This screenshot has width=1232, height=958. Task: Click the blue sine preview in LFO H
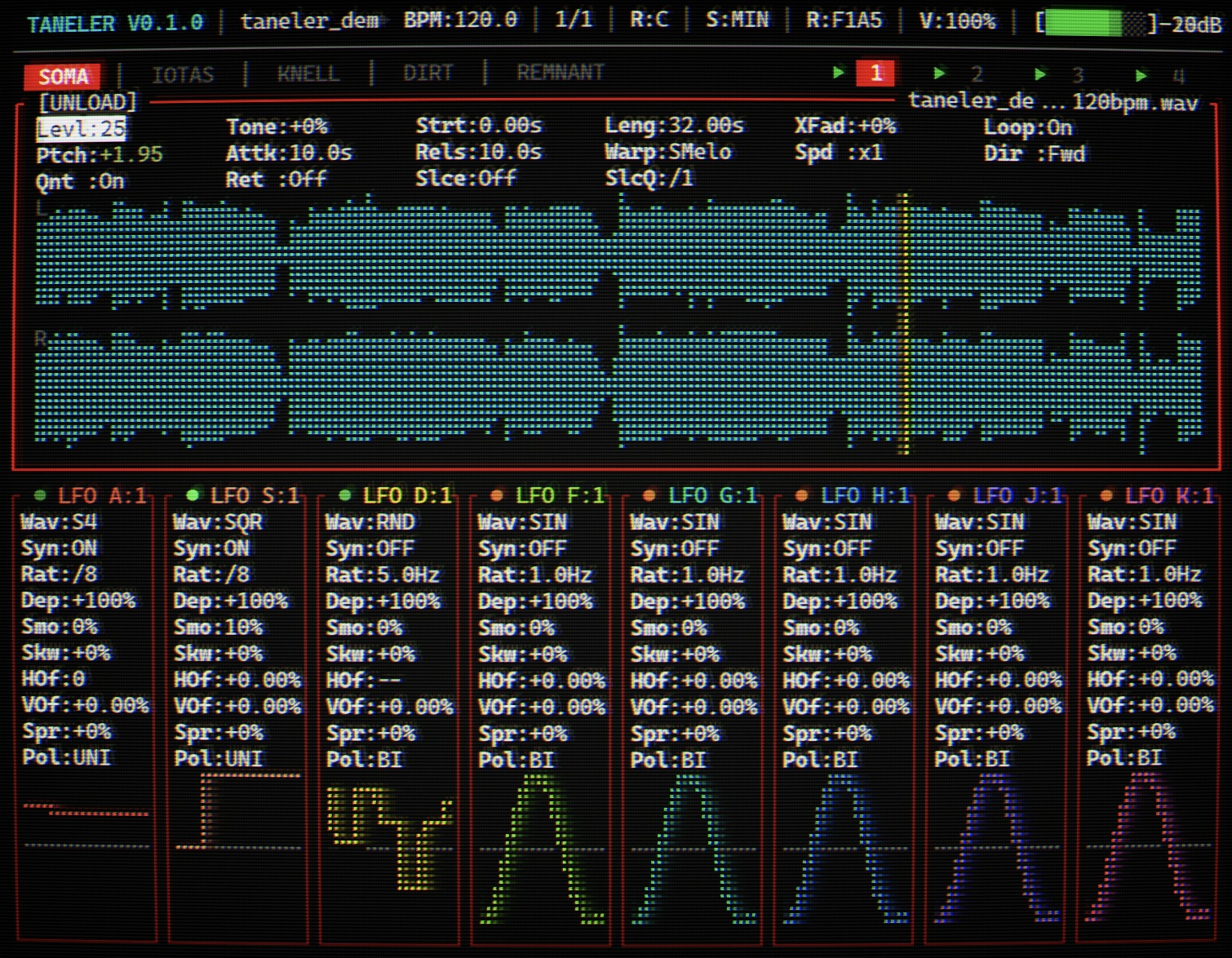pyautogui.click(x=847, y=849)
